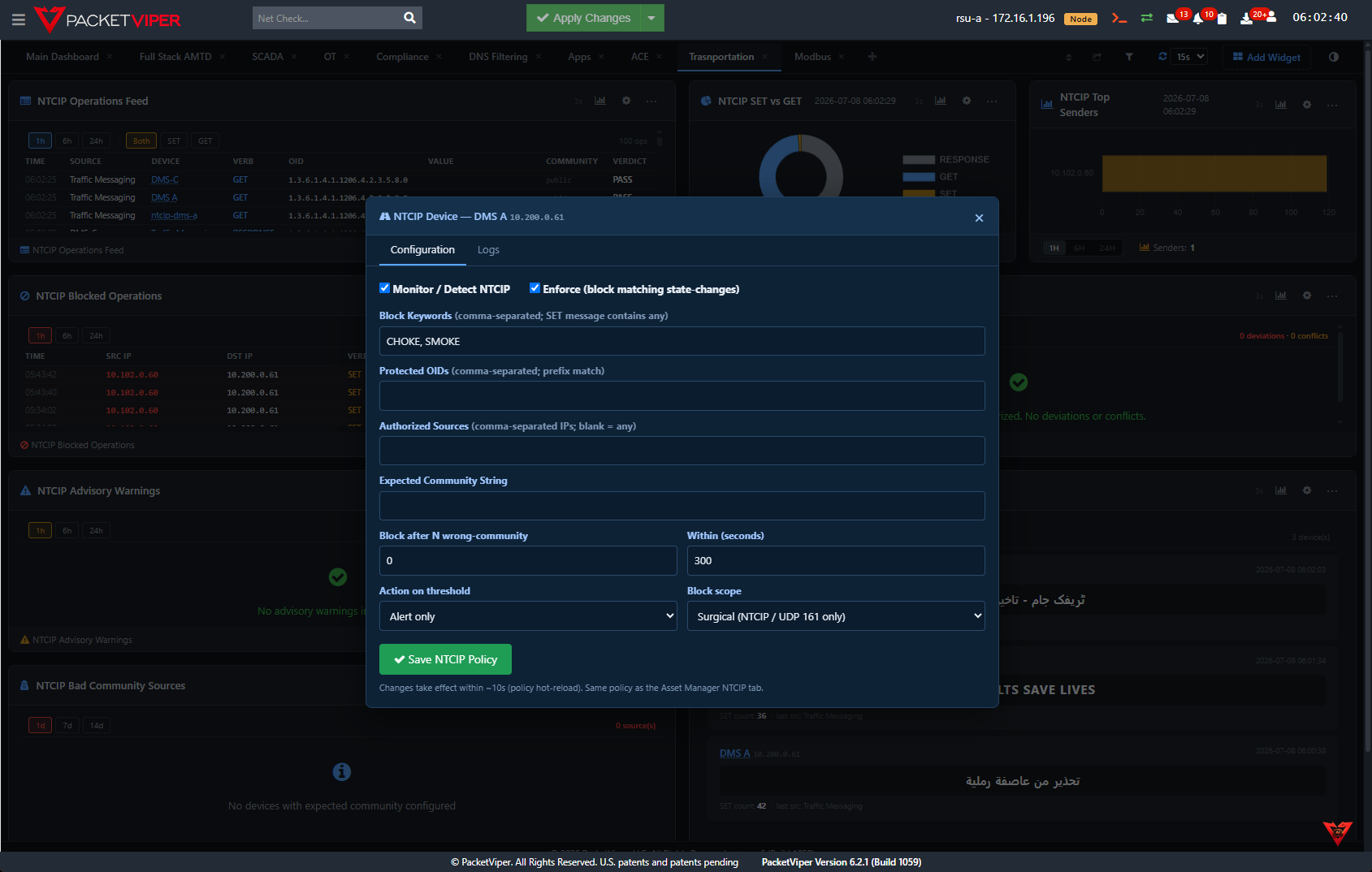Open the user account icon

[x=1271, y=17]
